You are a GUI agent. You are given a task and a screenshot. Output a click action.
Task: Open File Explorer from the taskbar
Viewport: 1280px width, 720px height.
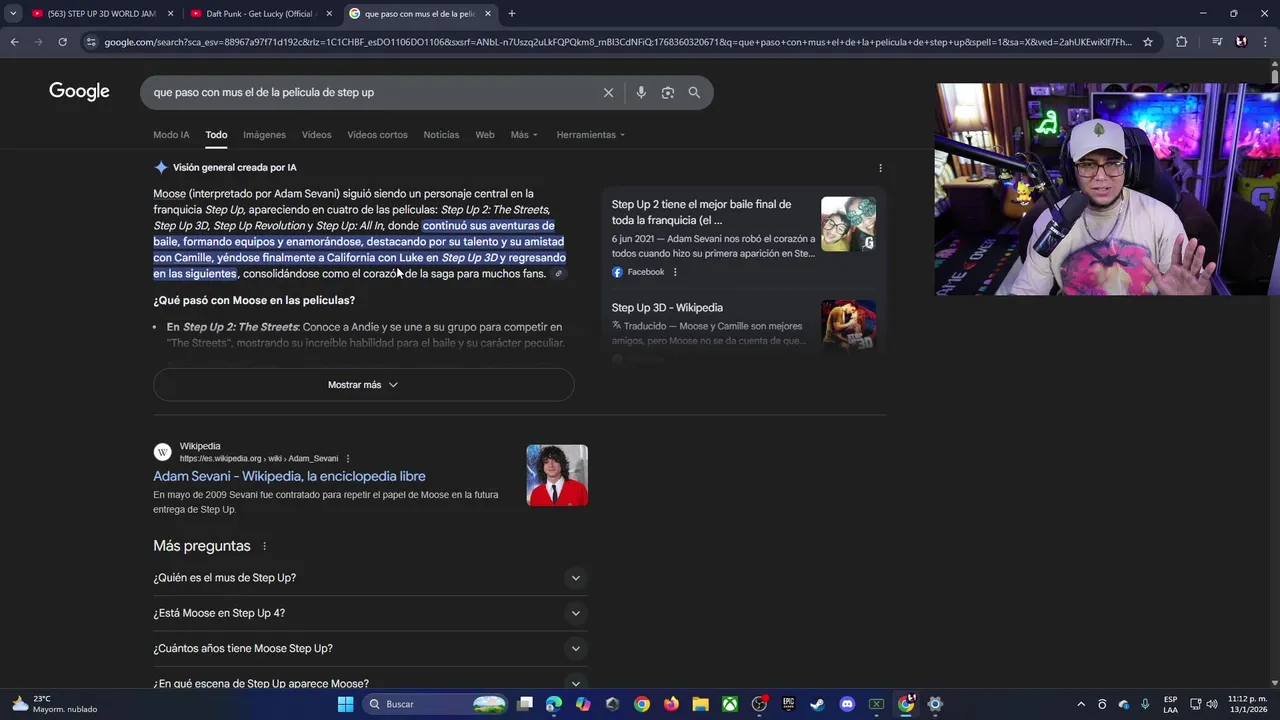click(x=700, y=704)
